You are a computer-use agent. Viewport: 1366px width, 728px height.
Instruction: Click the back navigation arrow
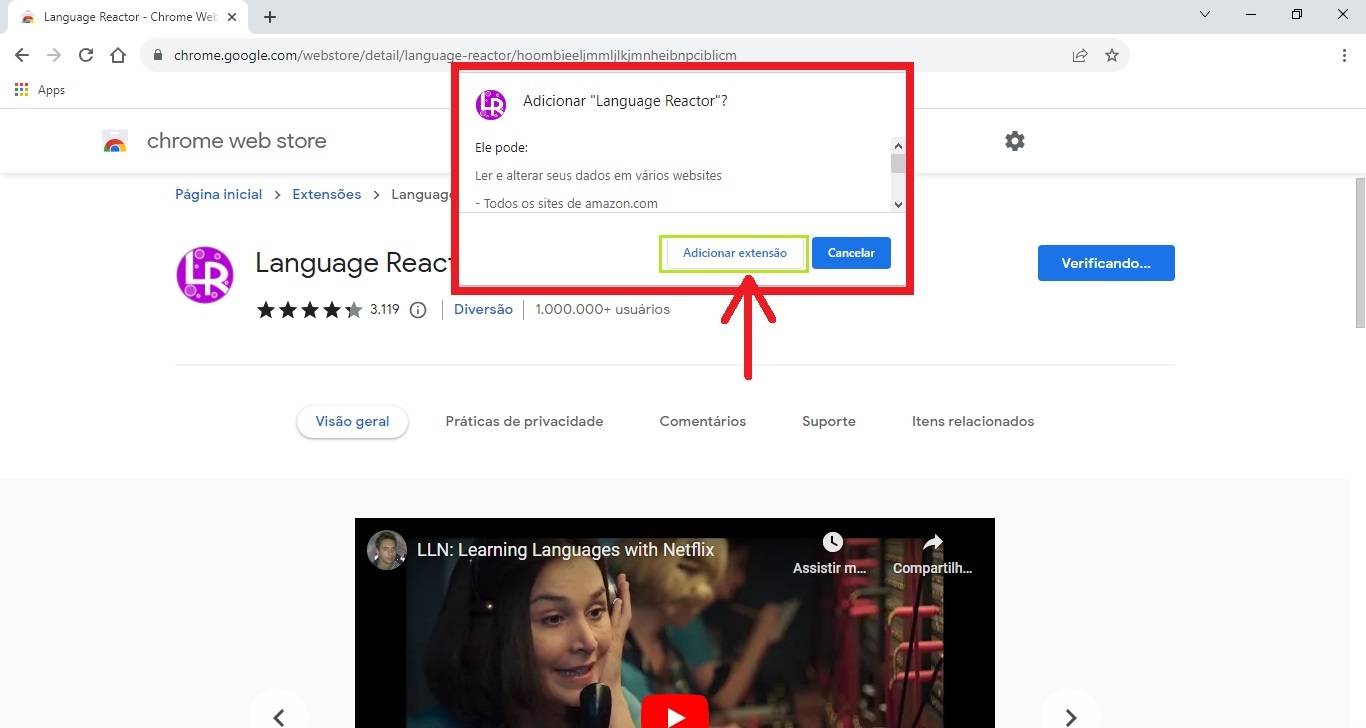click(x=22, y=56)
